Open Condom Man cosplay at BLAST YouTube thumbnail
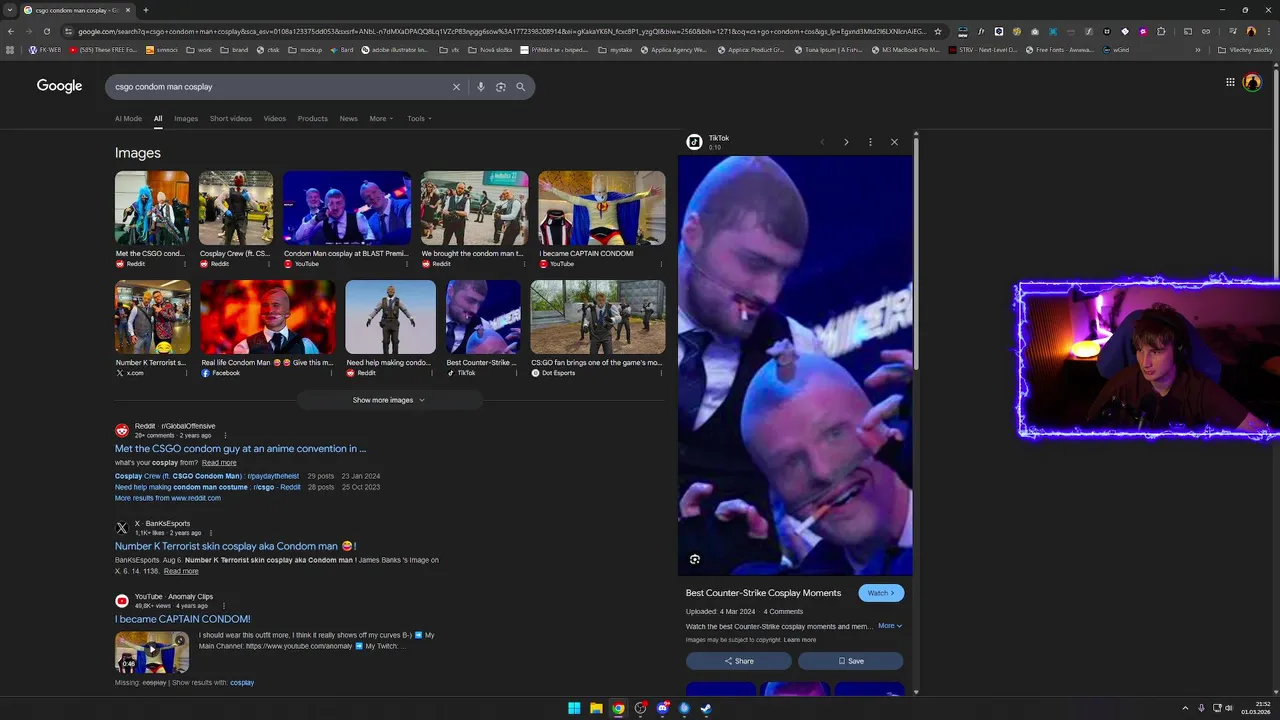The width and height of the screenshot is (1280, 720). click(347, 208)
